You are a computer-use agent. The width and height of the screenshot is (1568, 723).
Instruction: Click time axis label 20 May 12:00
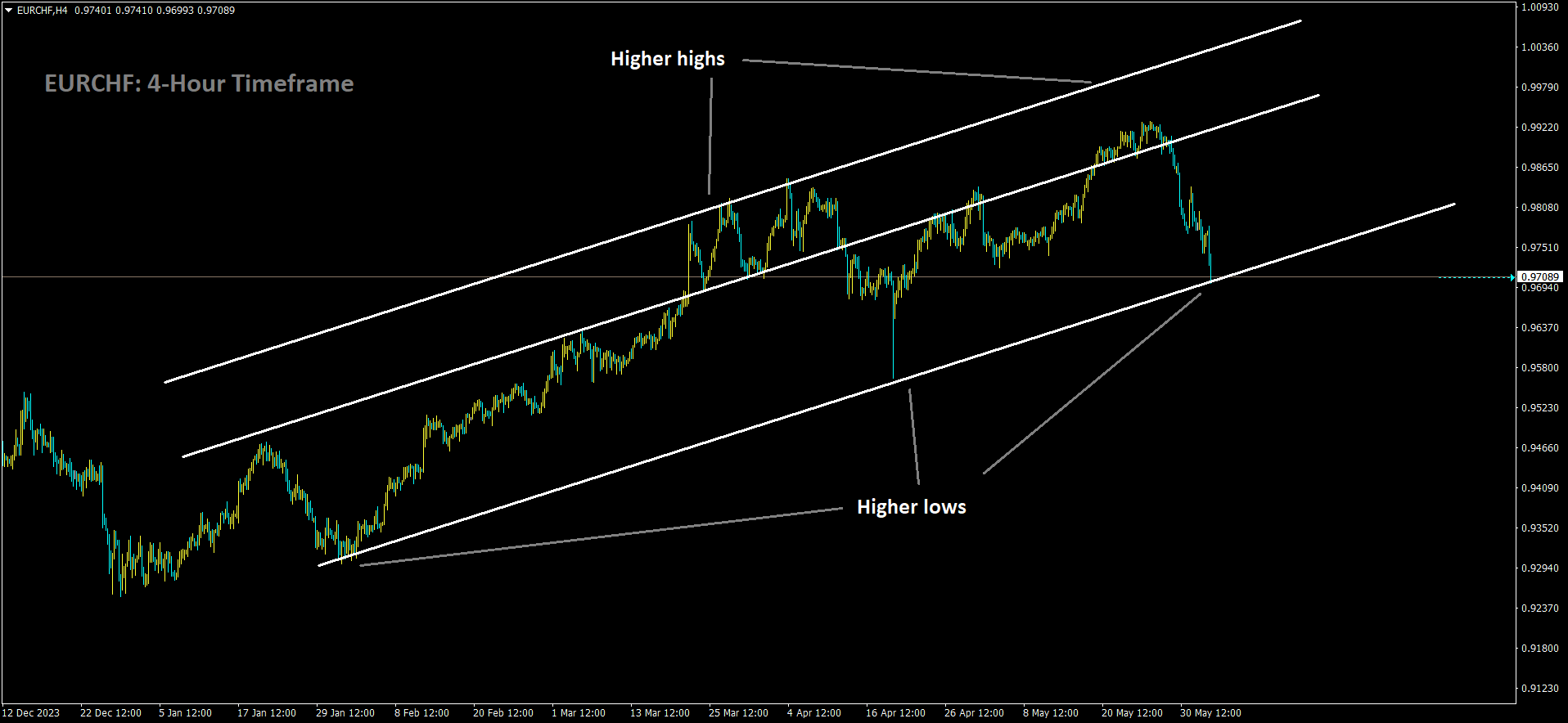point(1132,713)
